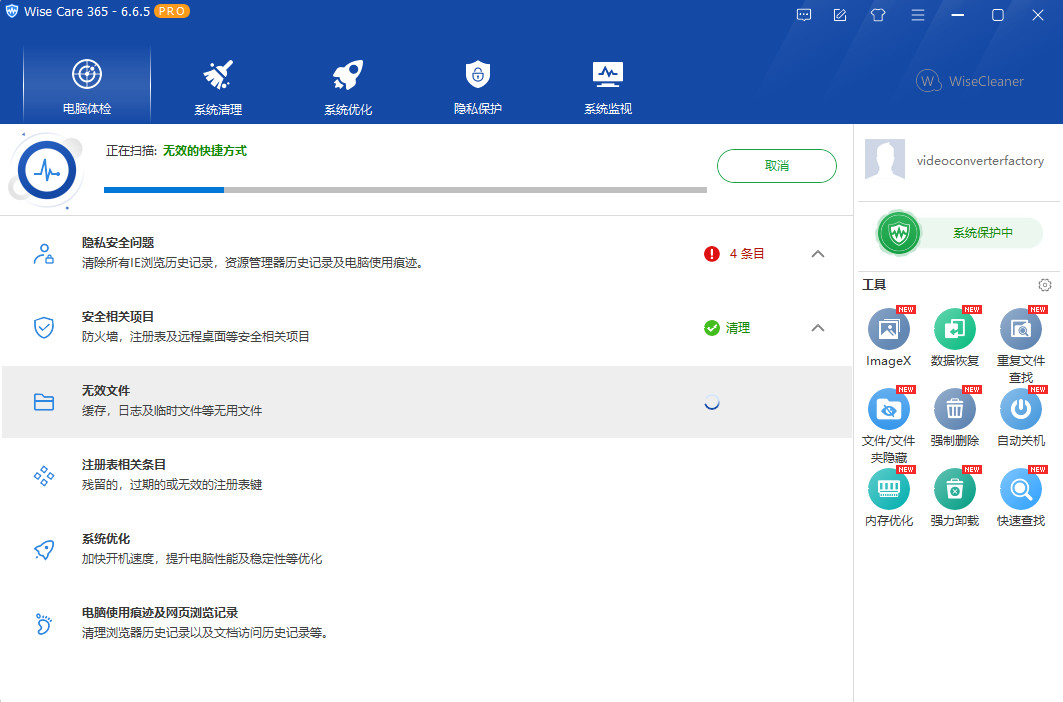The image size is (1063, 702).
Task: Launch the 内存优化 memory optimizer
Action: [888, 490]
